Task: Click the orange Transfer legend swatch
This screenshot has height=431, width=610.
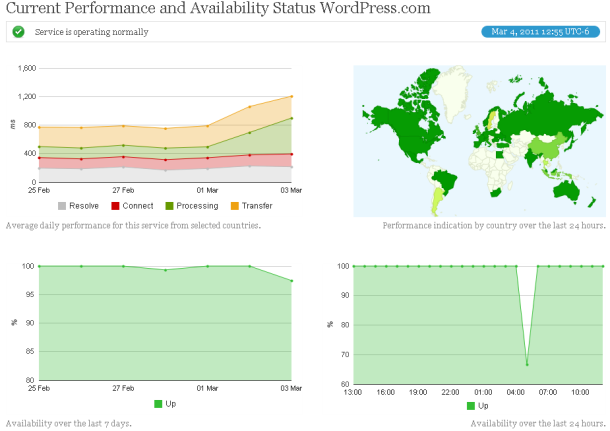Action: (235, 206)
